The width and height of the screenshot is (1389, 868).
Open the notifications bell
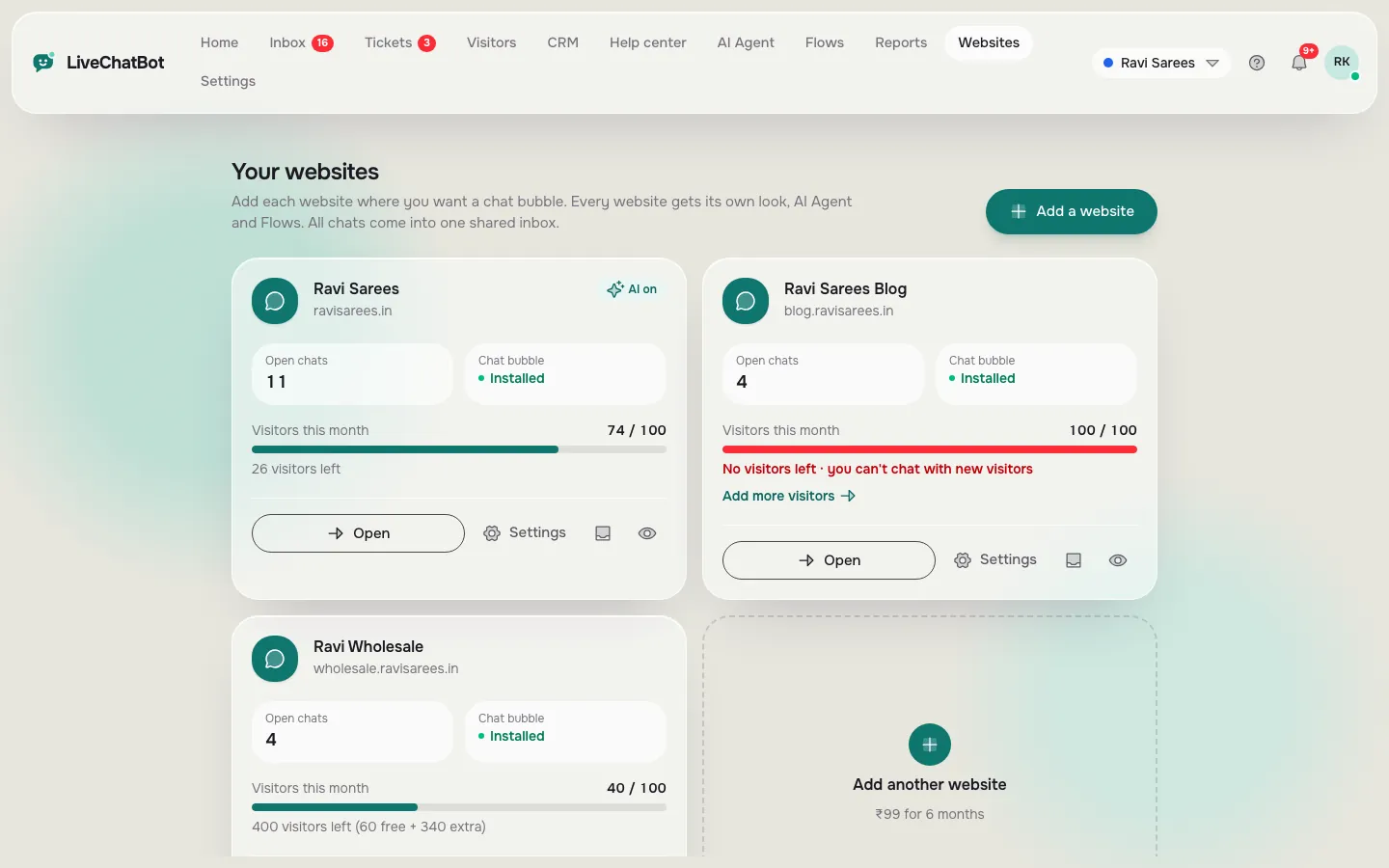coord(1299,63)
